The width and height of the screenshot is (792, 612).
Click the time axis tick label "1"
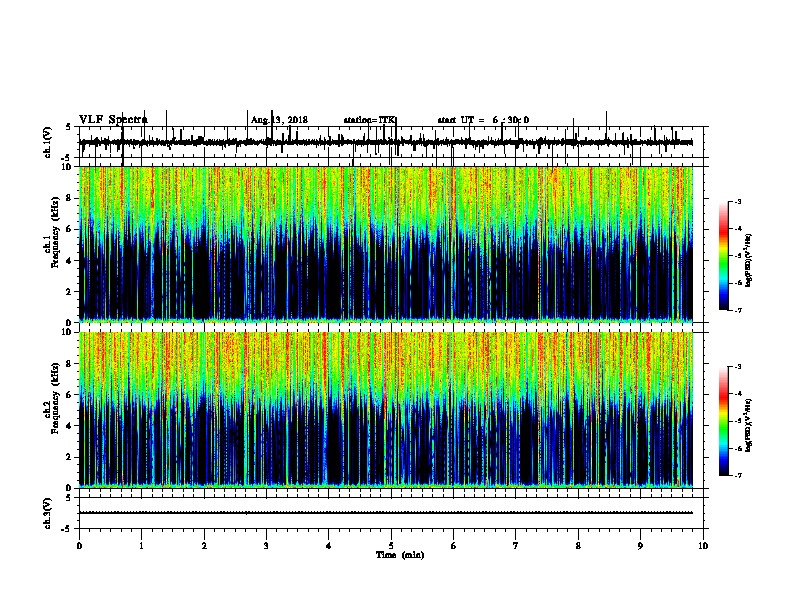click(x=141, y=546)
